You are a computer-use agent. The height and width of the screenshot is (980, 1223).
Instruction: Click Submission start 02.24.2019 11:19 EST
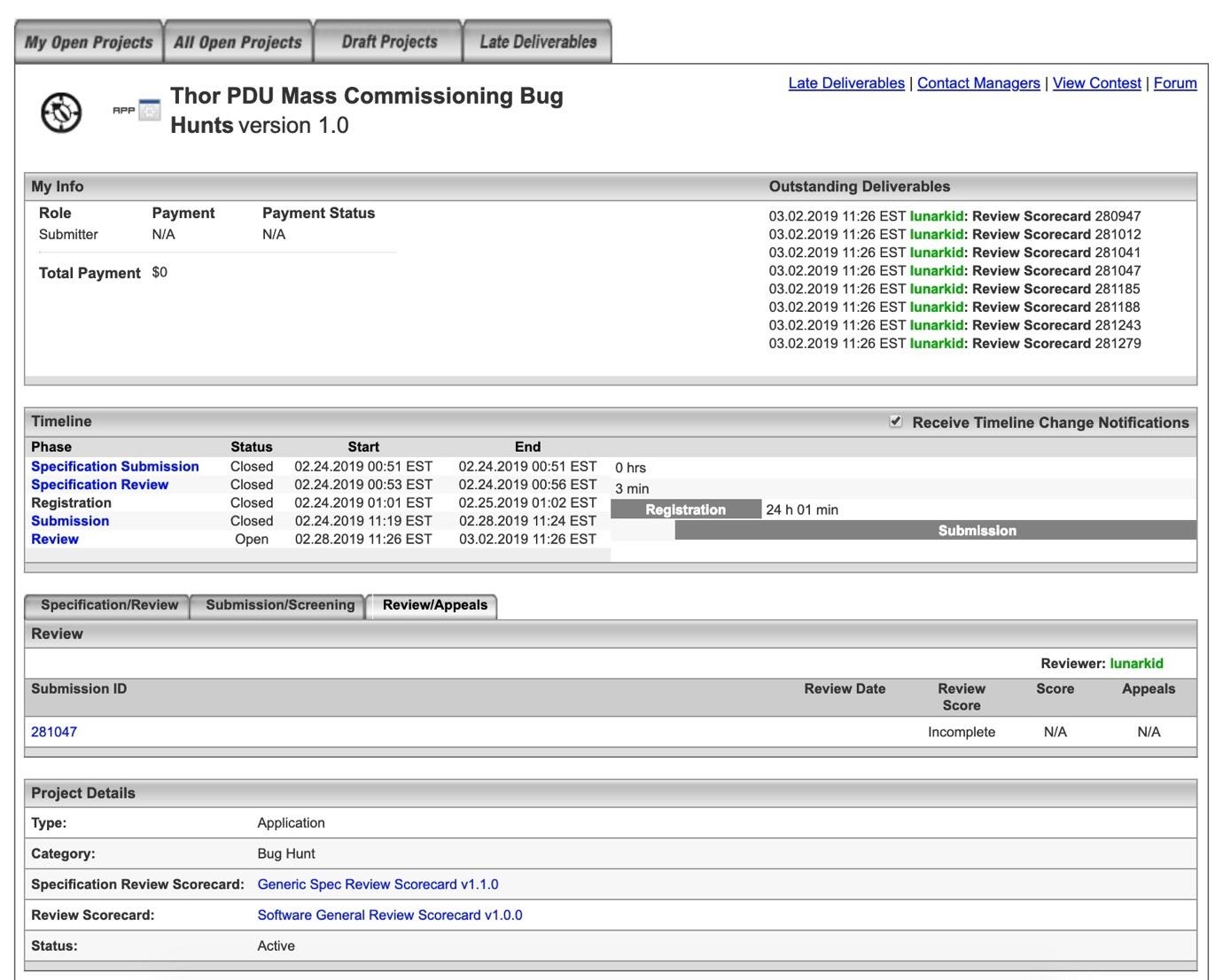(363, 521)
